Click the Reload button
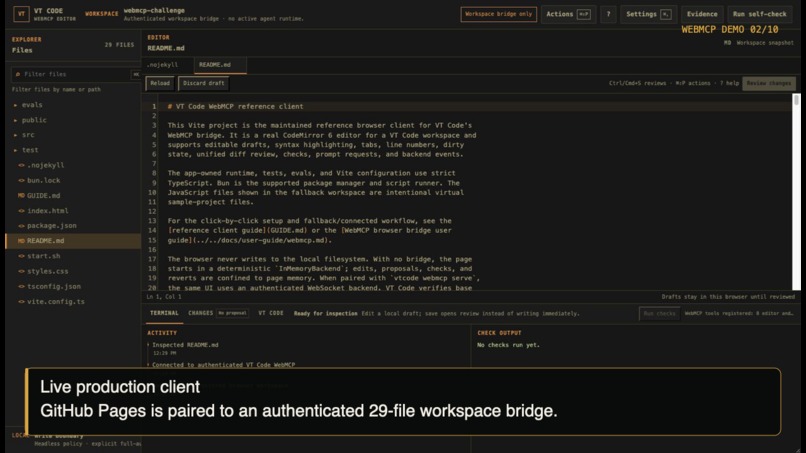 (160, 83)
